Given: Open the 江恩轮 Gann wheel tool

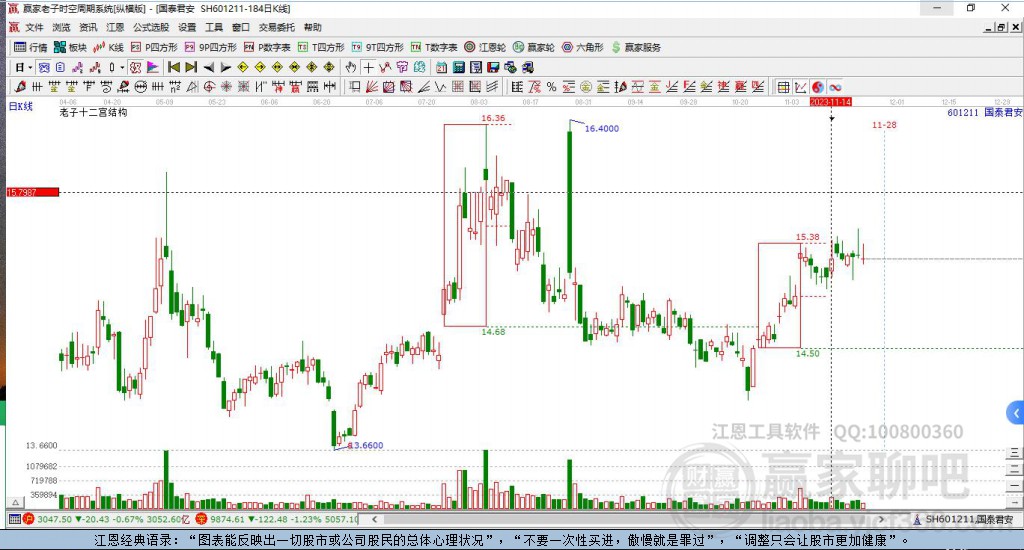Looking at the screenshot, I should point(485,47).
